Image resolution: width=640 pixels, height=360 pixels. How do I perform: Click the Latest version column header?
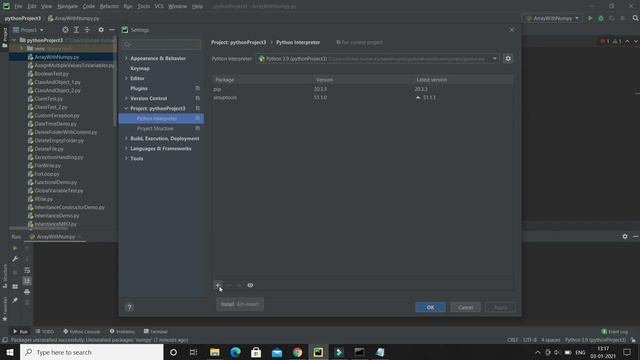pyautogui.click(x=431, y=80)
